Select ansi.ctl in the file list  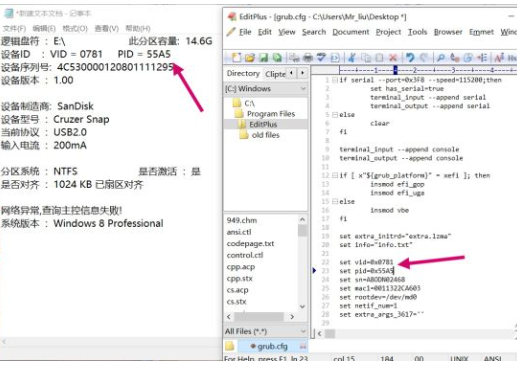pos(239,232)
